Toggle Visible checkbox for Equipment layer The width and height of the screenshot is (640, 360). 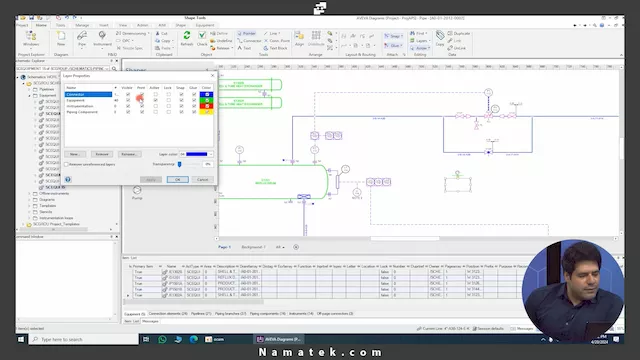click(128, 100)
